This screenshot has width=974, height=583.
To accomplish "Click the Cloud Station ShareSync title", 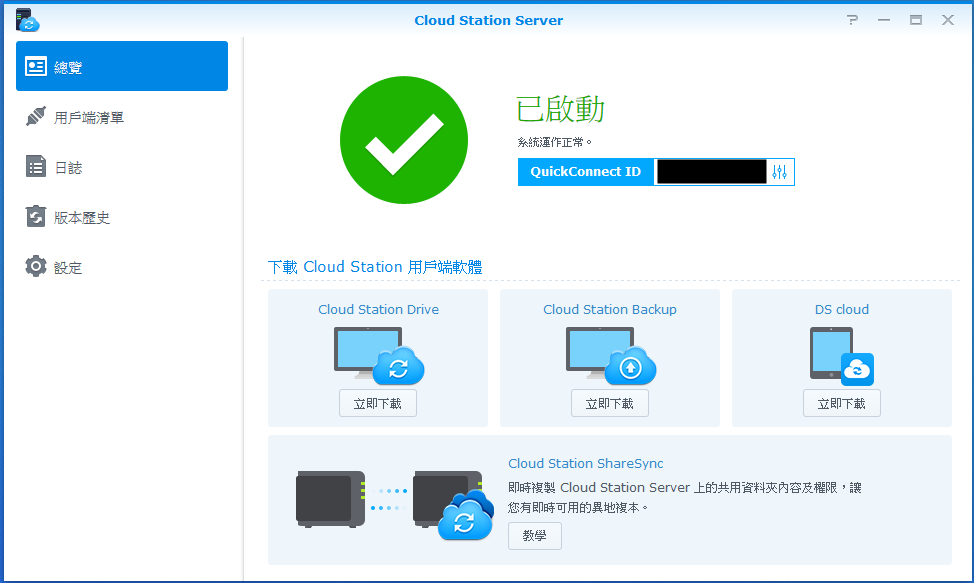I will point(586,463).
